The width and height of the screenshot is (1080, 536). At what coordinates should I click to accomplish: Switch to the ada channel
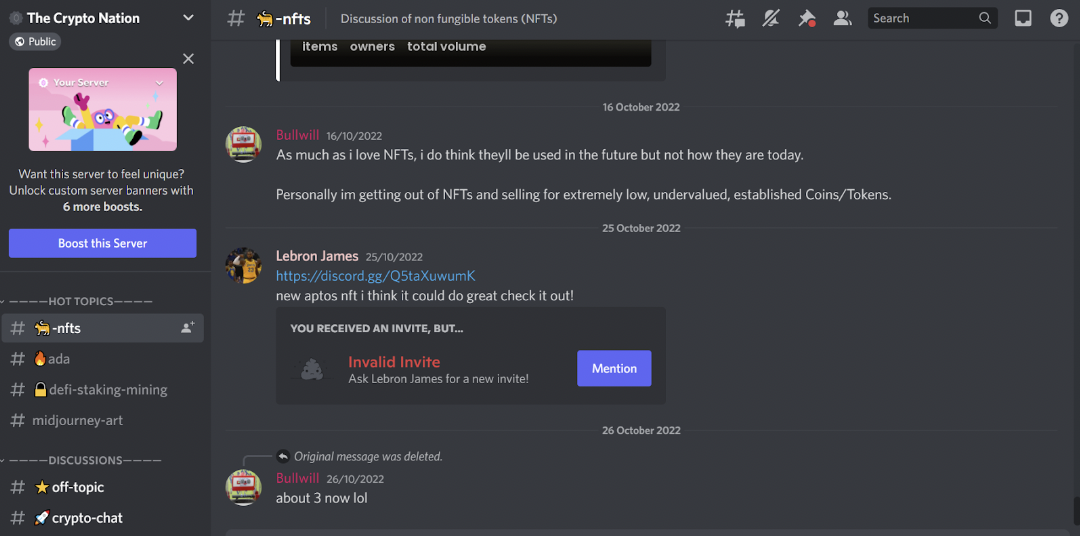[x=59, y=359]
